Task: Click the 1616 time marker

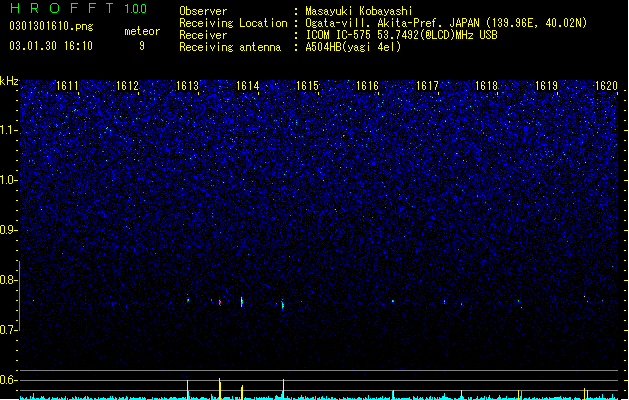Action: [x=367, y=86]
